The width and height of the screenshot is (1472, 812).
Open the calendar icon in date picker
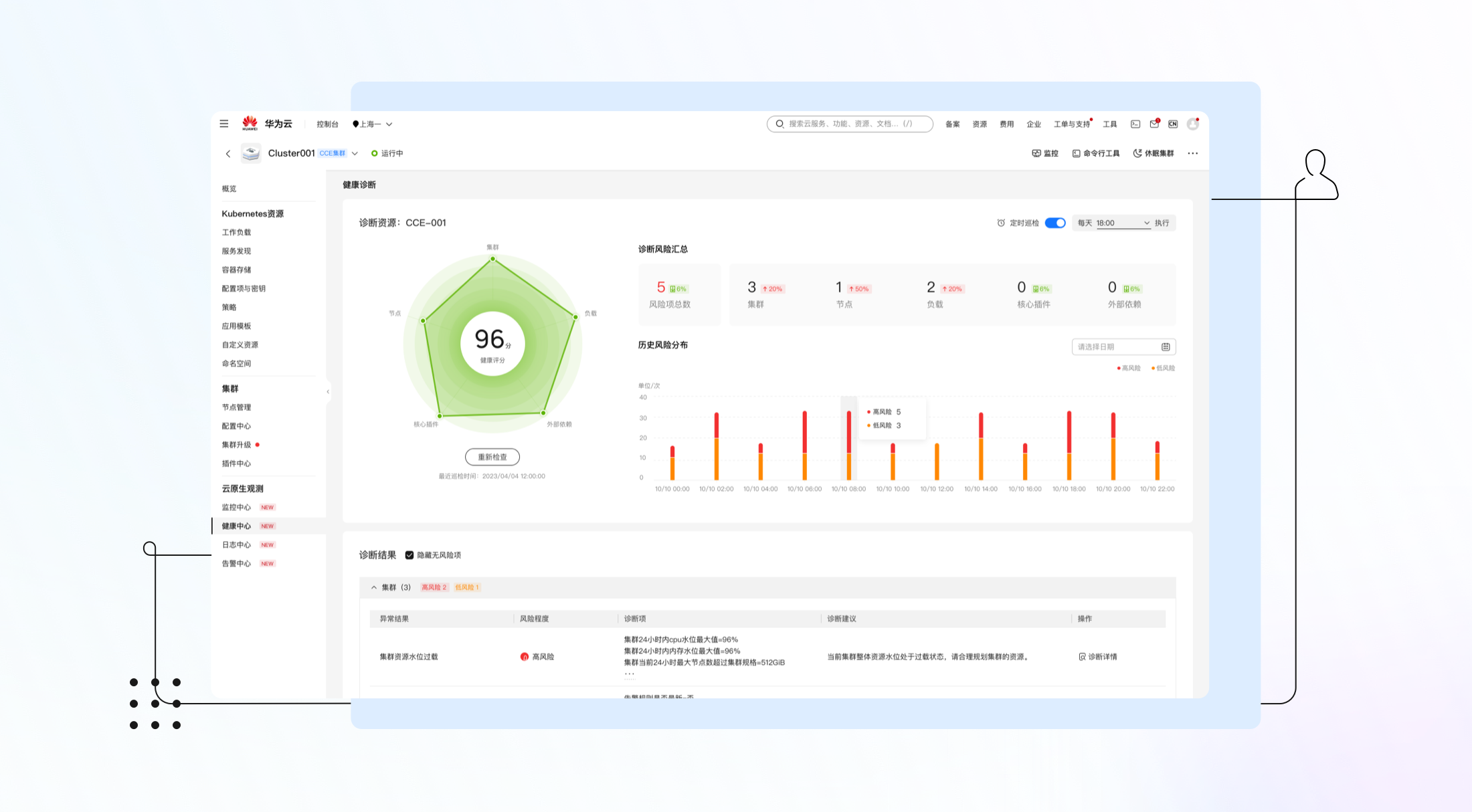click(1166, 346)
